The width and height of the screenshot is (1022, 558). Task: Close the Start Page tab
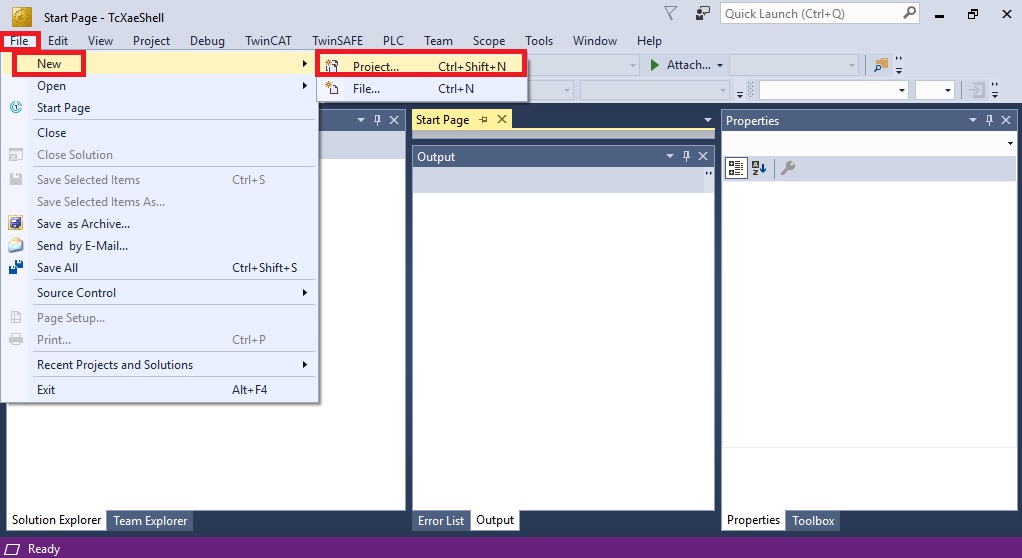pyautogui.click(x=502, y=119)
